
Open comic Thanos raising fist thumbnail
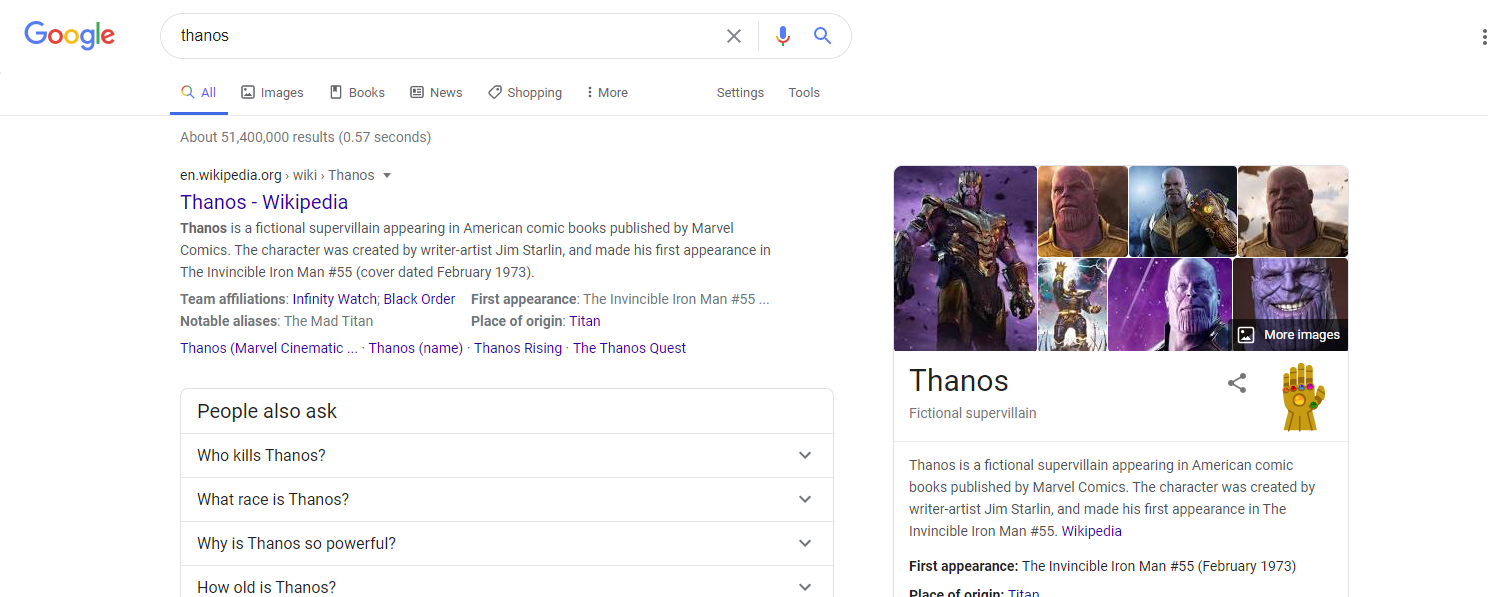[1072, 305]
